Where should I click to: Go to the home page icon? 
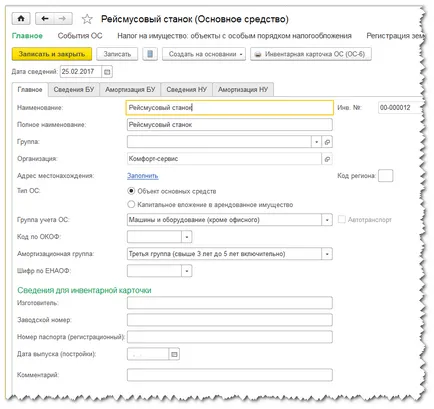point(21,19)
